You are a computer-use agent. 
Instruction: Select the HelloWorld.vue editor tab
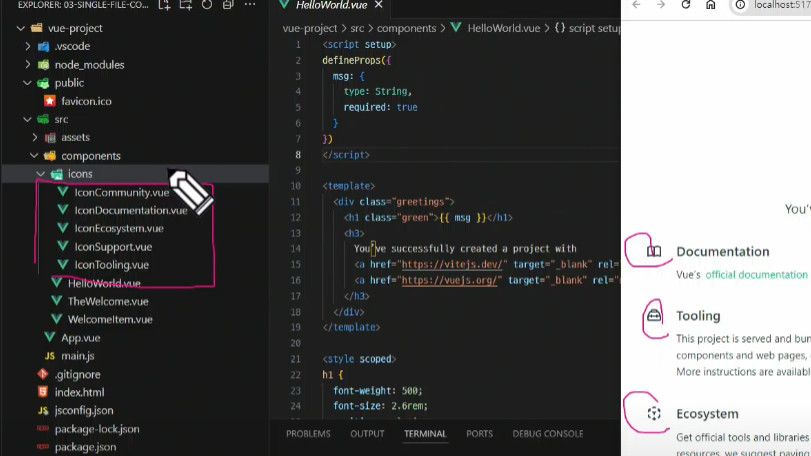tap(331, 5)
